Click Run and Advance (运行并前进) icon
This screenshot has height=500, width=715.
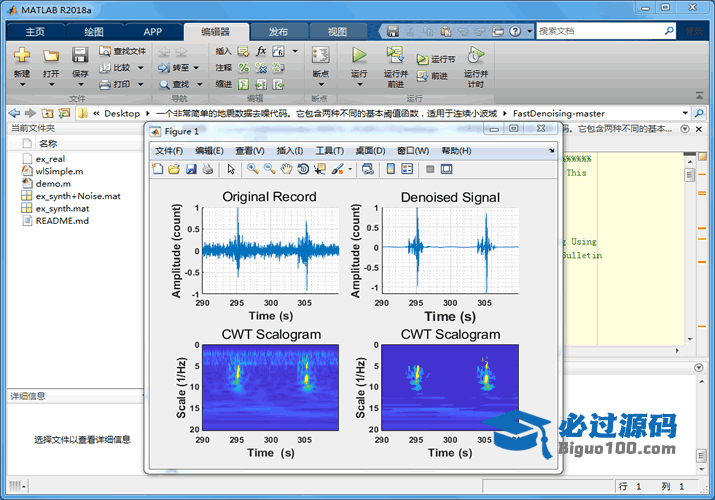click(395, 55)
